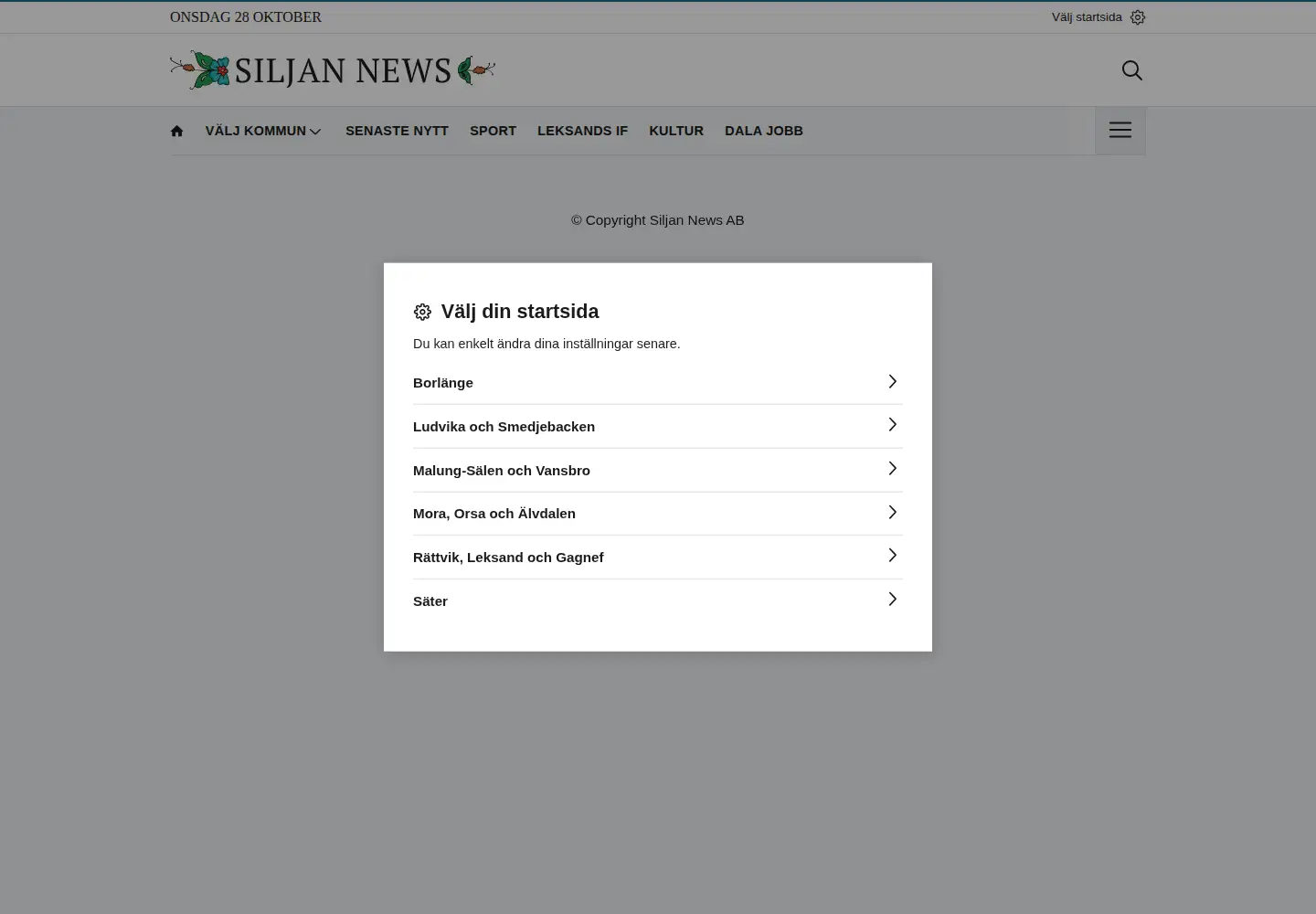Click the arrow for Mora, Orsa och Älvdalen
This screenshot has width=1316, height=914.
(893, 512)
